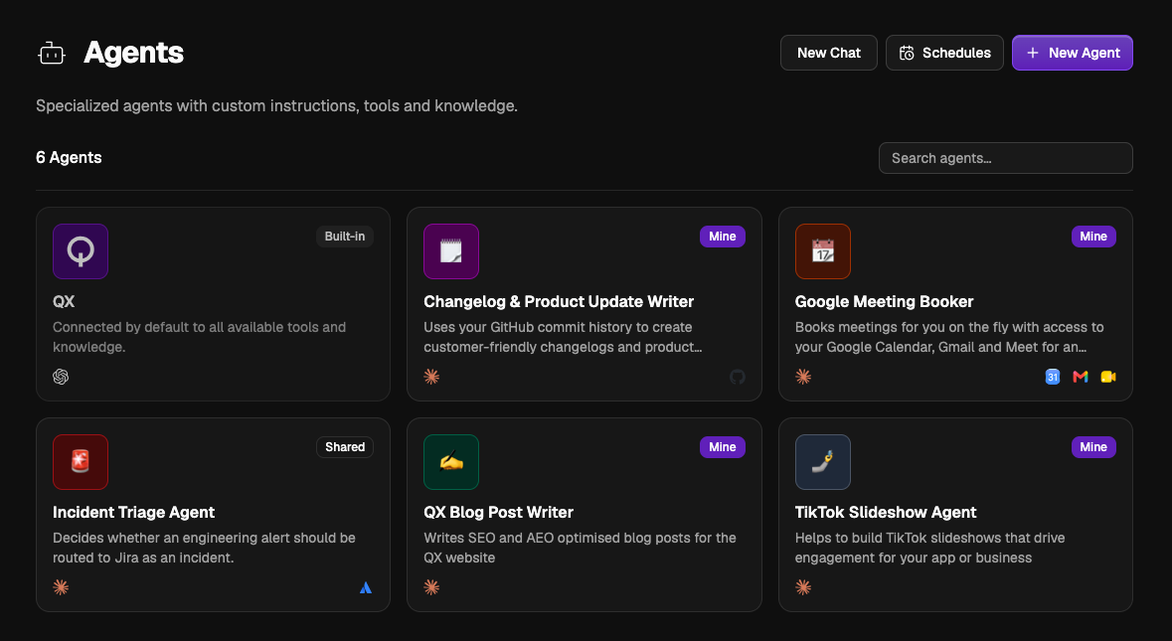Click the Gmail icon on Meeting Booker card
1172x641 pixels.
point(1080,377)
